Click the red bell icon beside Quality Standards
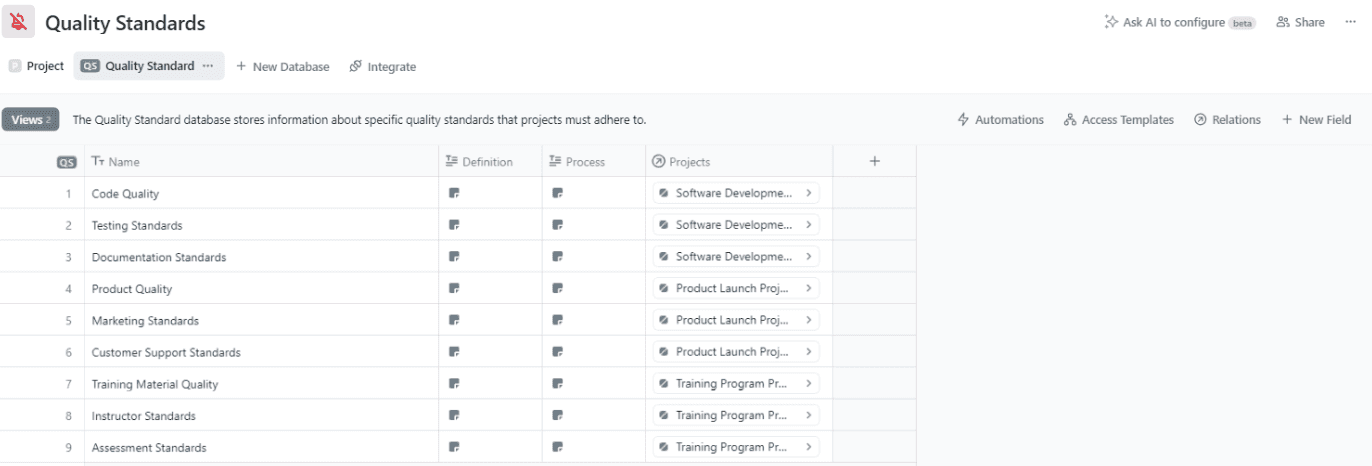 18,22
